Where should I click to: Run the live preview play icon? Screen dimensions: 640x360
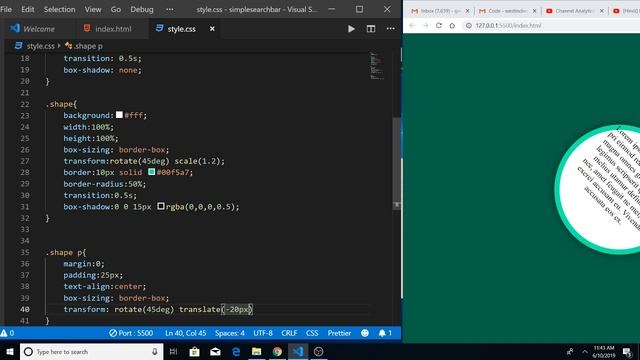tap(351, 29)
